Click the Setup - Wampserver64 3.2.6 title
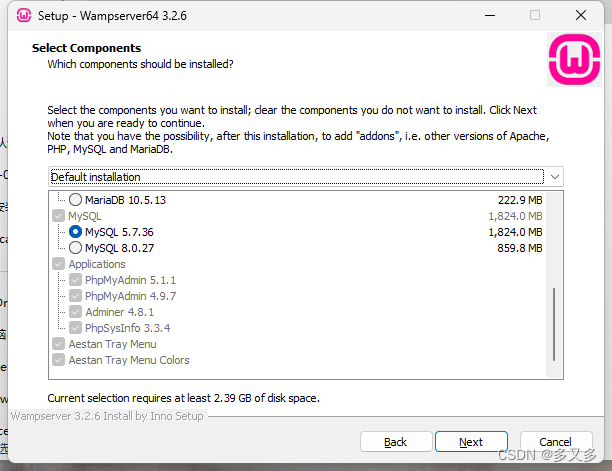The image size is (612, 471). [x=112, y=16]
